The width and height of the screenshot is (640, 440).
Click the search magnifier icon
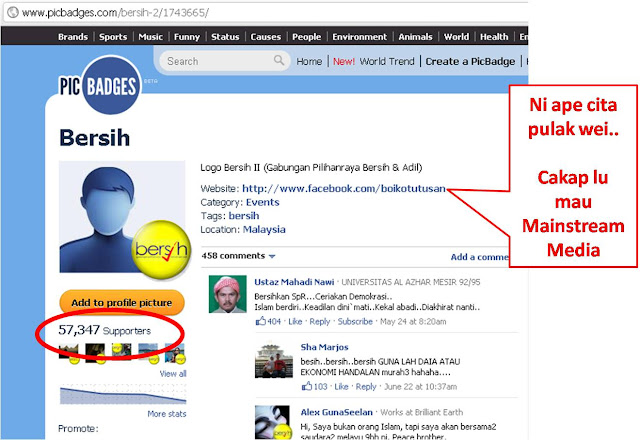(x=279, y=60)
